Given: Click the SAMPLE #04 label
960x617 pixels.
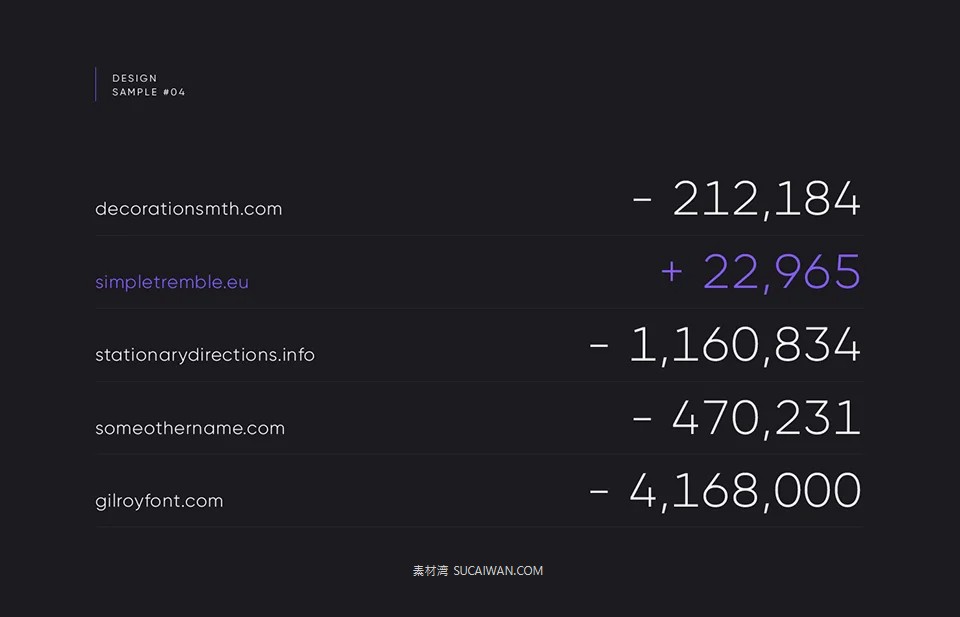Looking at the screenshot, I should [149, 92].
